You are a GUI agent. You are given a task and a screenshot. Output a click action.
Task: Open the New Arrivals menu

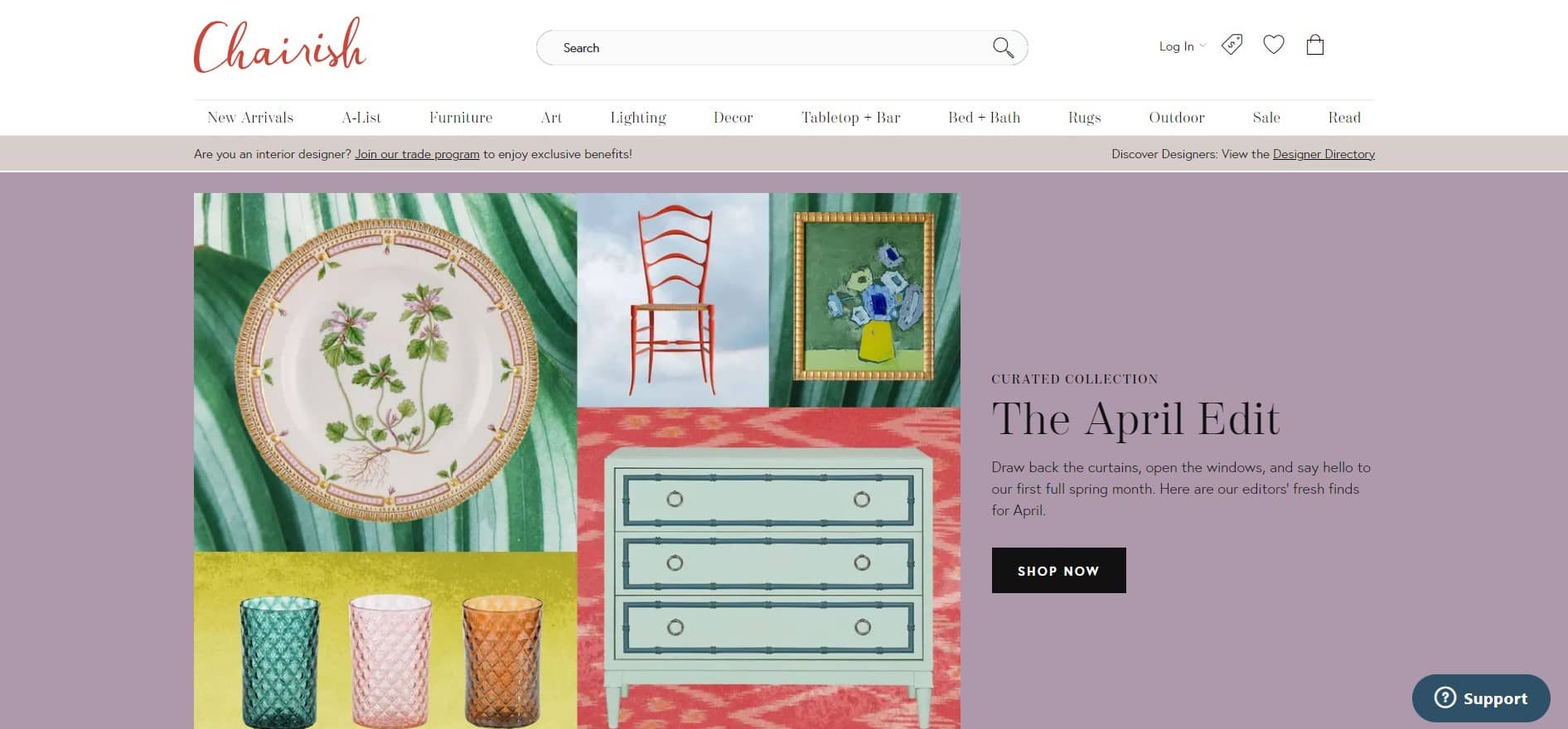point(250,118)
